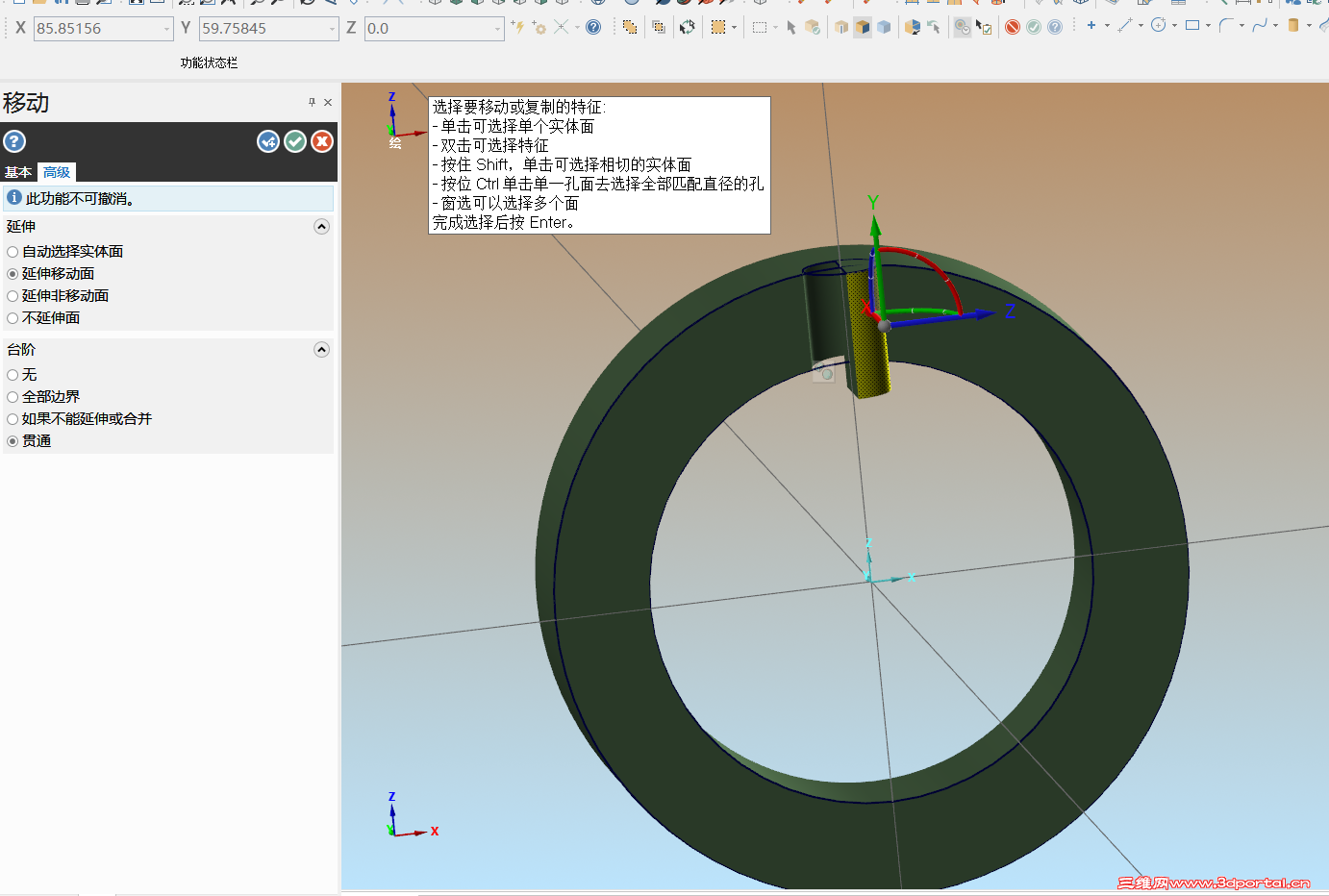
Task: Close the Move panel
Action: [328, 102]
